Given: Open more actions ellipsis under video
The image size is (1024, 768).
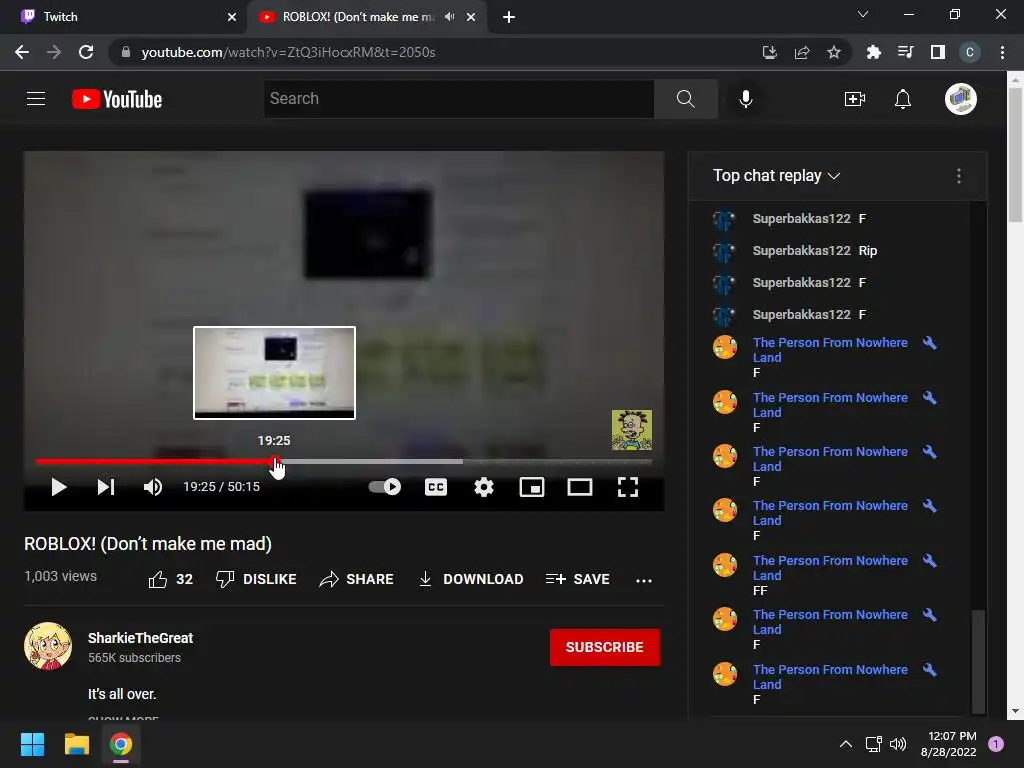Looking at the screenshot, I should [644, 580].
